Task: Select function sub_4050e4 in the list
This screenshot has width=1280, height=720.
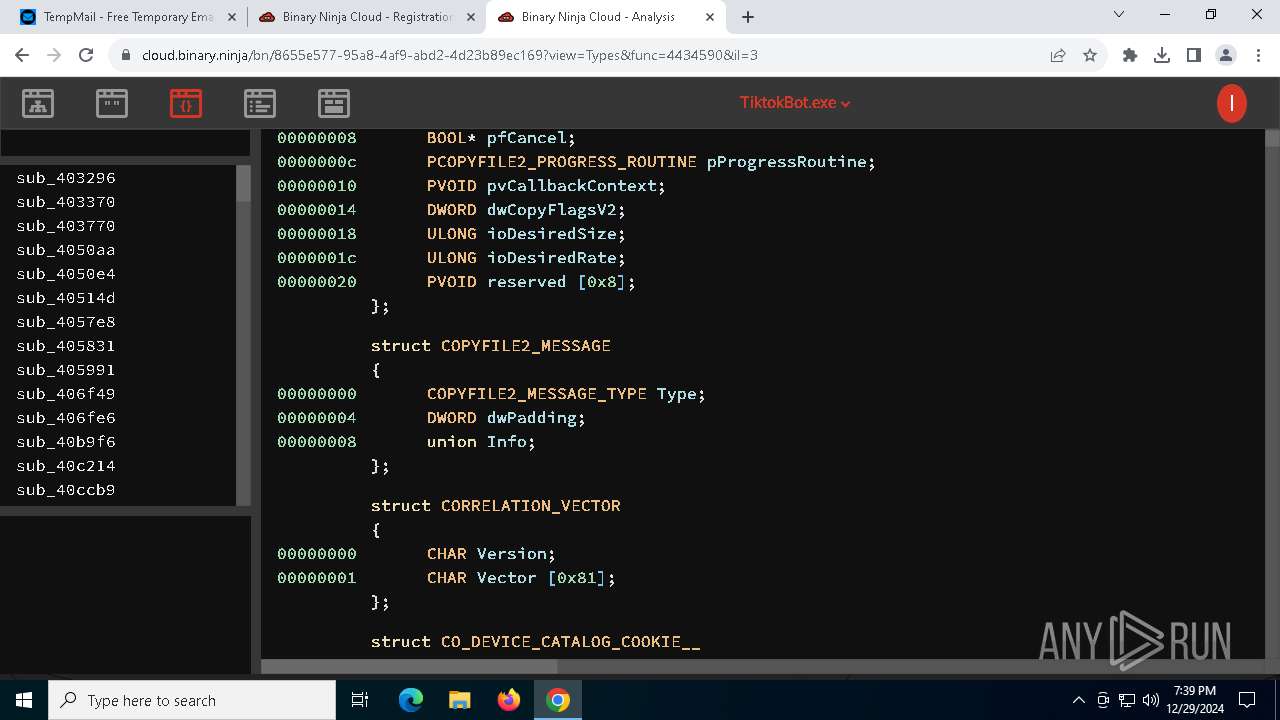Action: pyautogui.click(x=66, y=274)
